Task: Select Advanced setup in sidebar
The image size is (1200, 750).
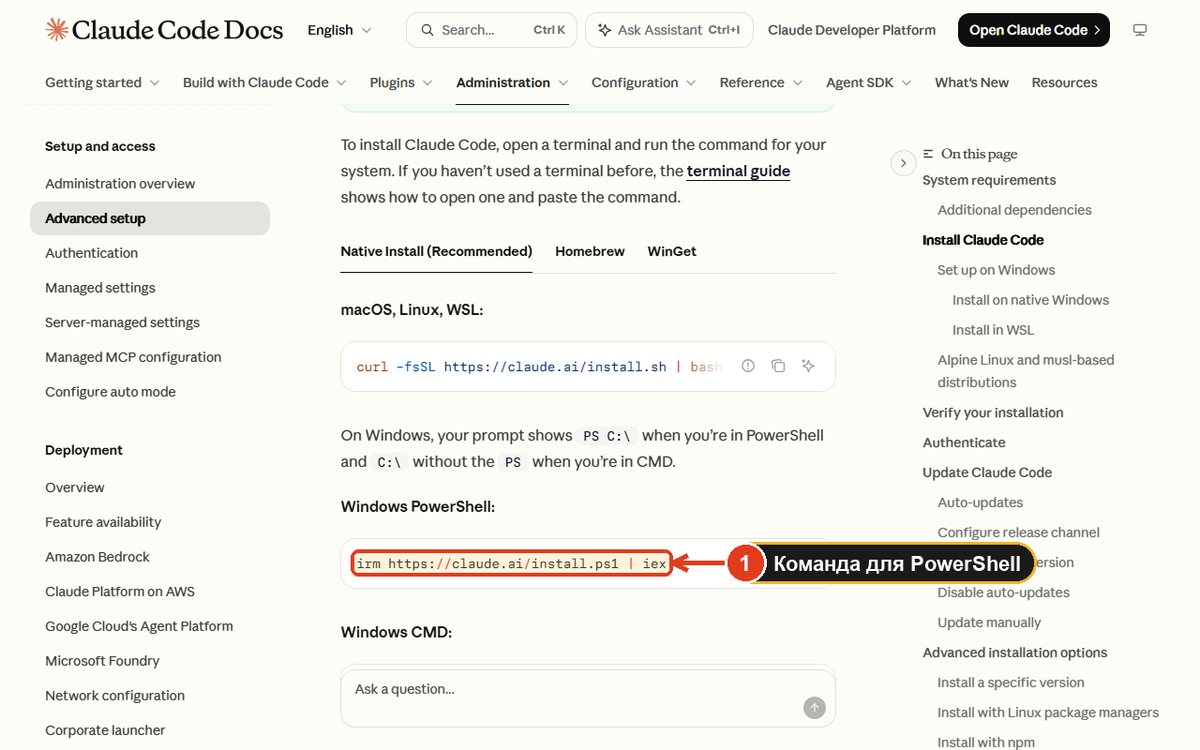Action: [150, 218]
